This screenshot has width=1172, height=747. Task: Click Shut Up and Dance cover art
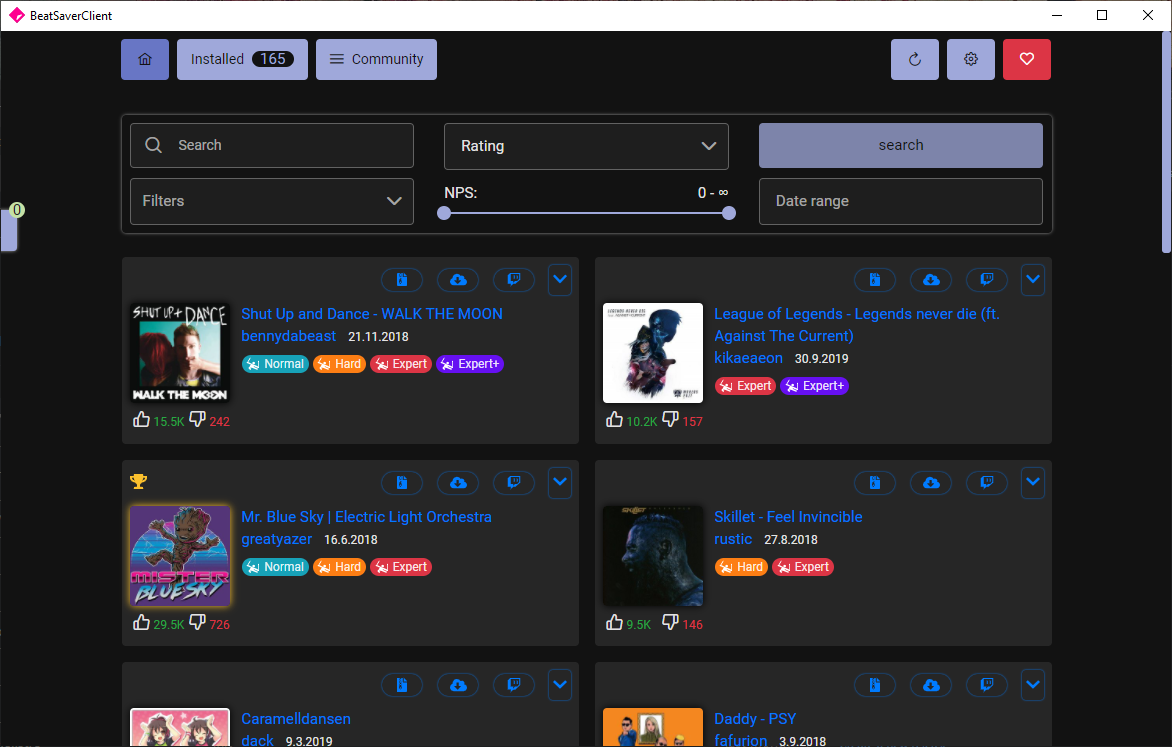click(180, 353)
